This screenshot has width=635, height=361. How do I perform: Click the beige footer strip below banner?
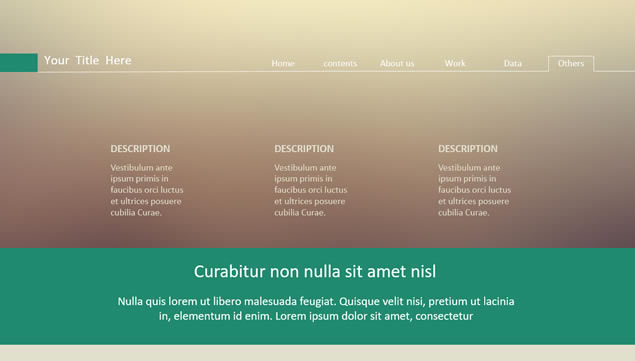tap(318, 353)
